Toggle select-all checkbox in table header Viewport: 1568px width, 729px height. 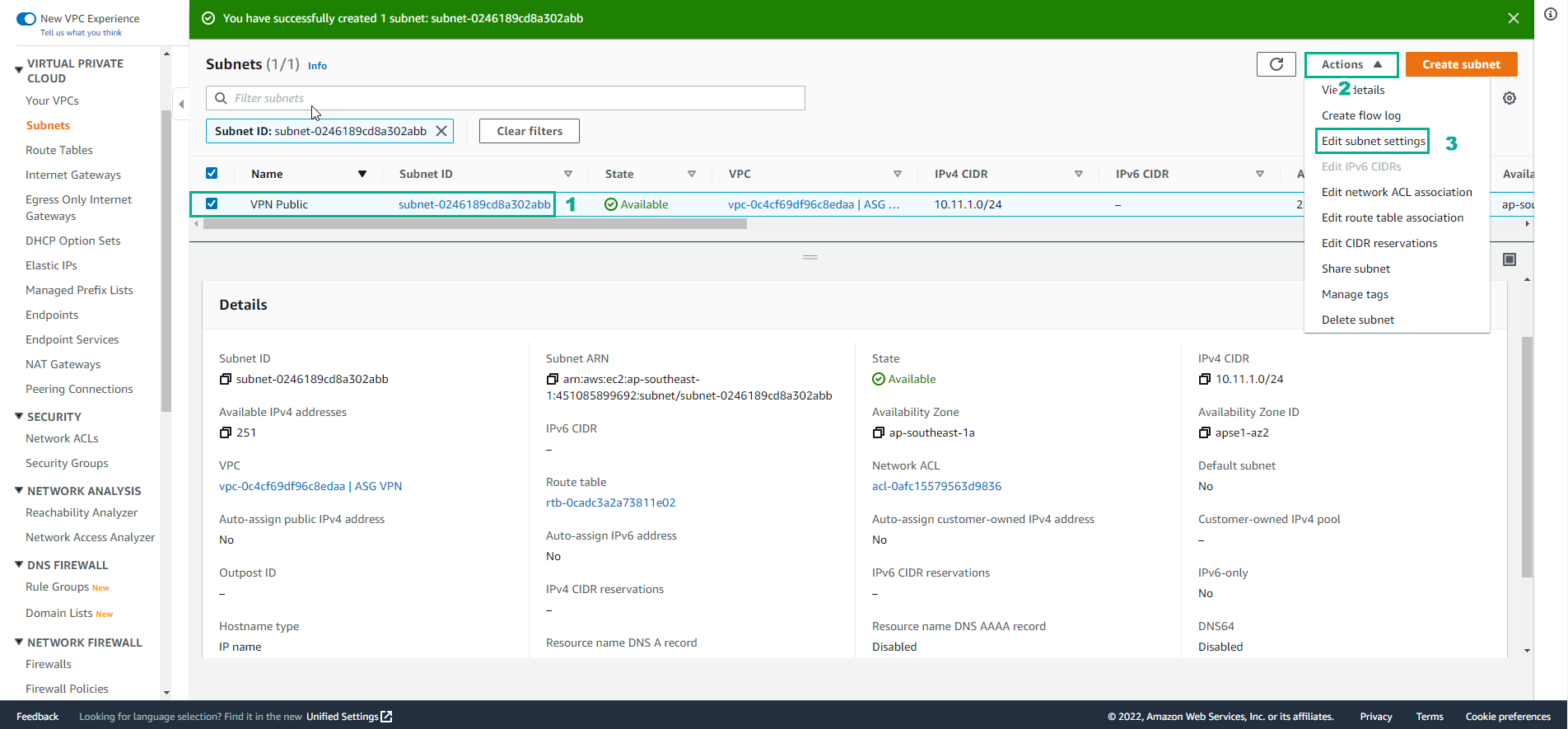212,173
